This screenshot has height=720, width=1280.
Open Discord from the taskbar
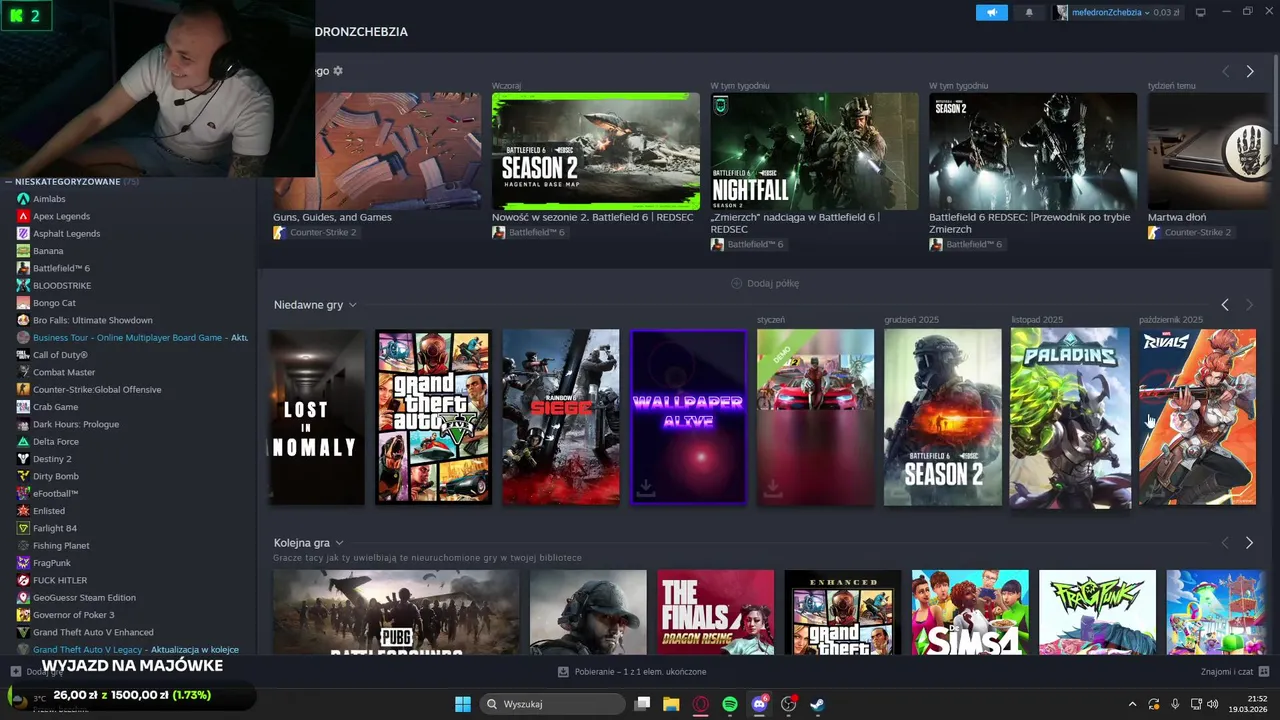tap(759, 704)
